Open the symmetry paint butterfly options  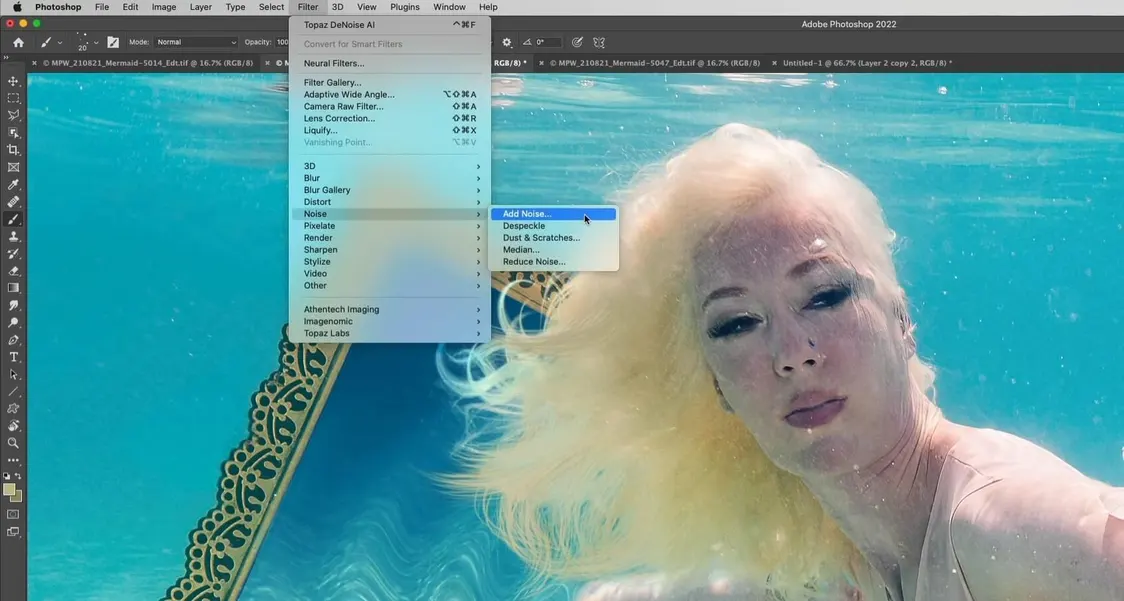tap(599, 42)
